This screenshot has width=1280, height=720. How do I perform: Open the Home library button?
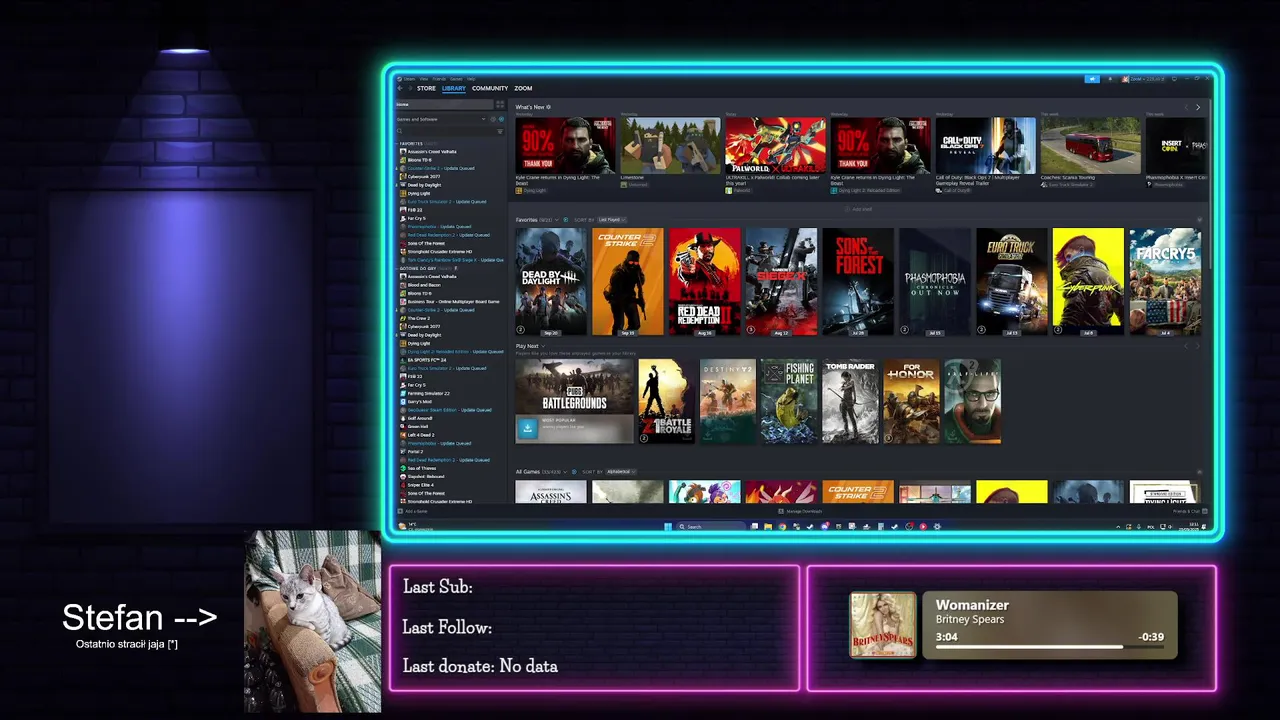(444, 104)
